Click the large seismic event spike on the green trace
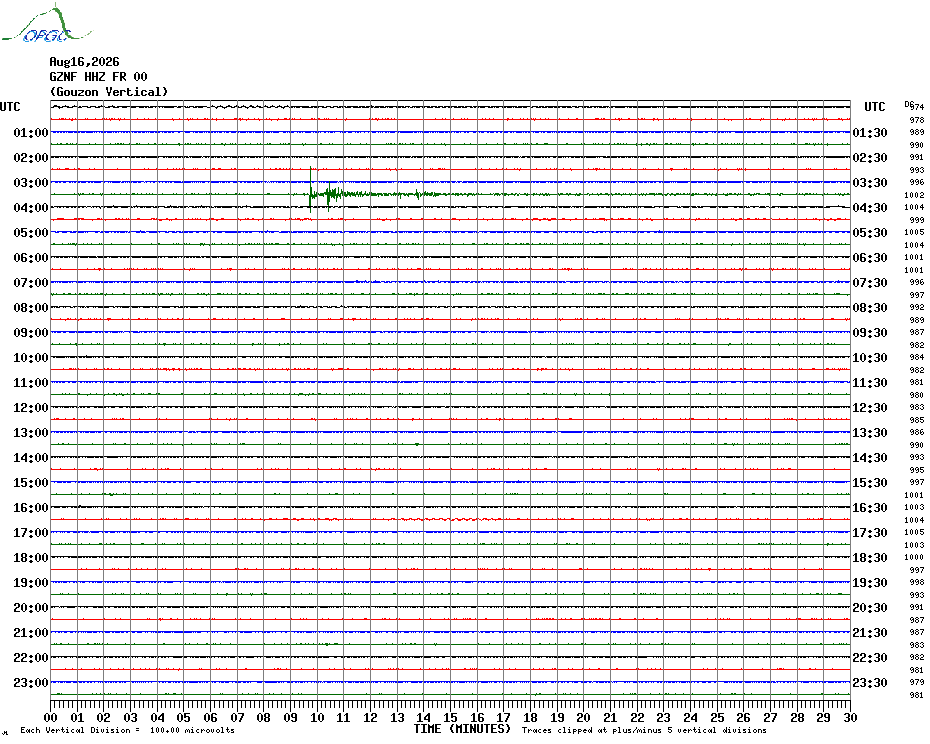Image resolution: width=930 pixels, height=744 pixels. [x=310, y=190]
